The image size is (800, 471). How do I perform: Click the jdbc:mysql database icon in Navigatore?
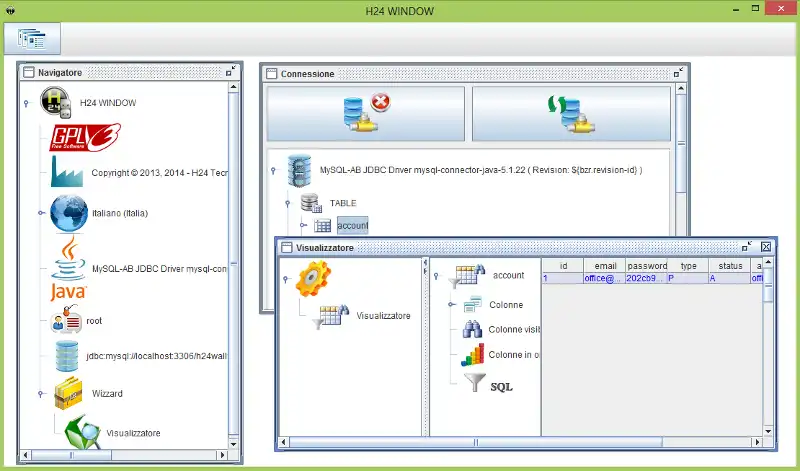tap(67, 356)
